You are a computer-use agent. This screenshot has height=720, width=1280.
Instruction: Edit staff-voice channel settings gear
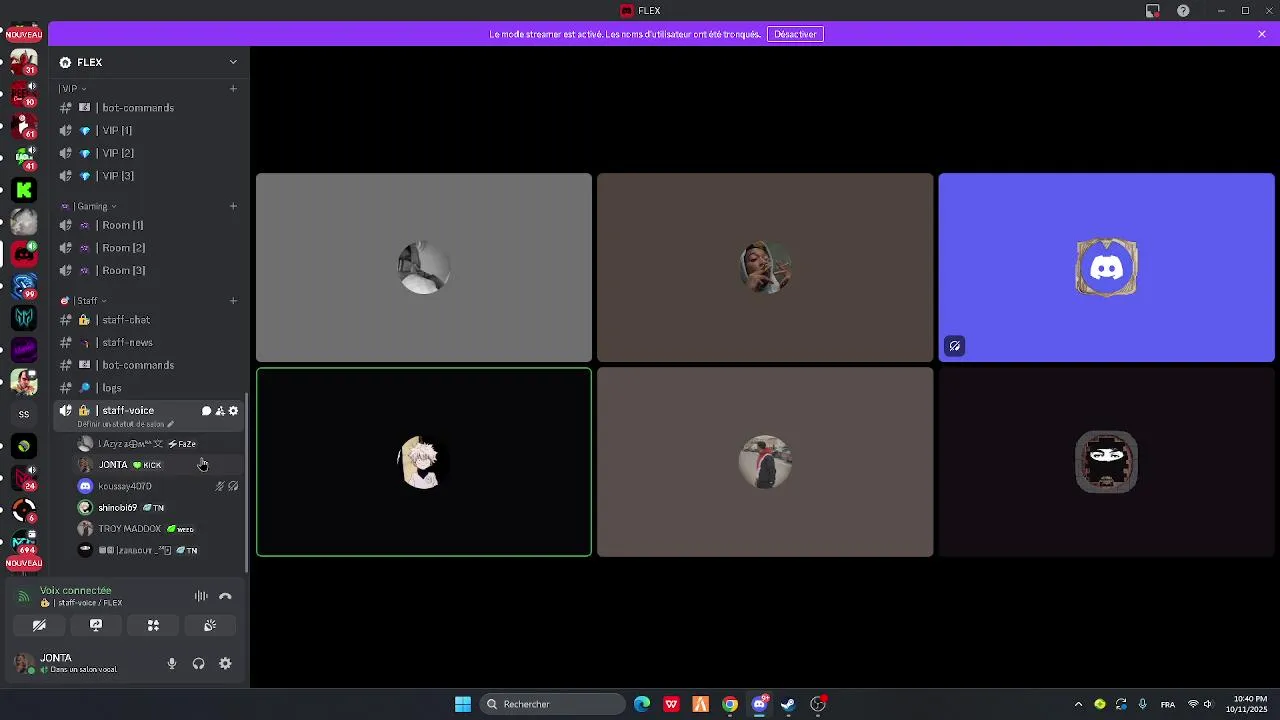pyautogui.click(x=234, y=411)
